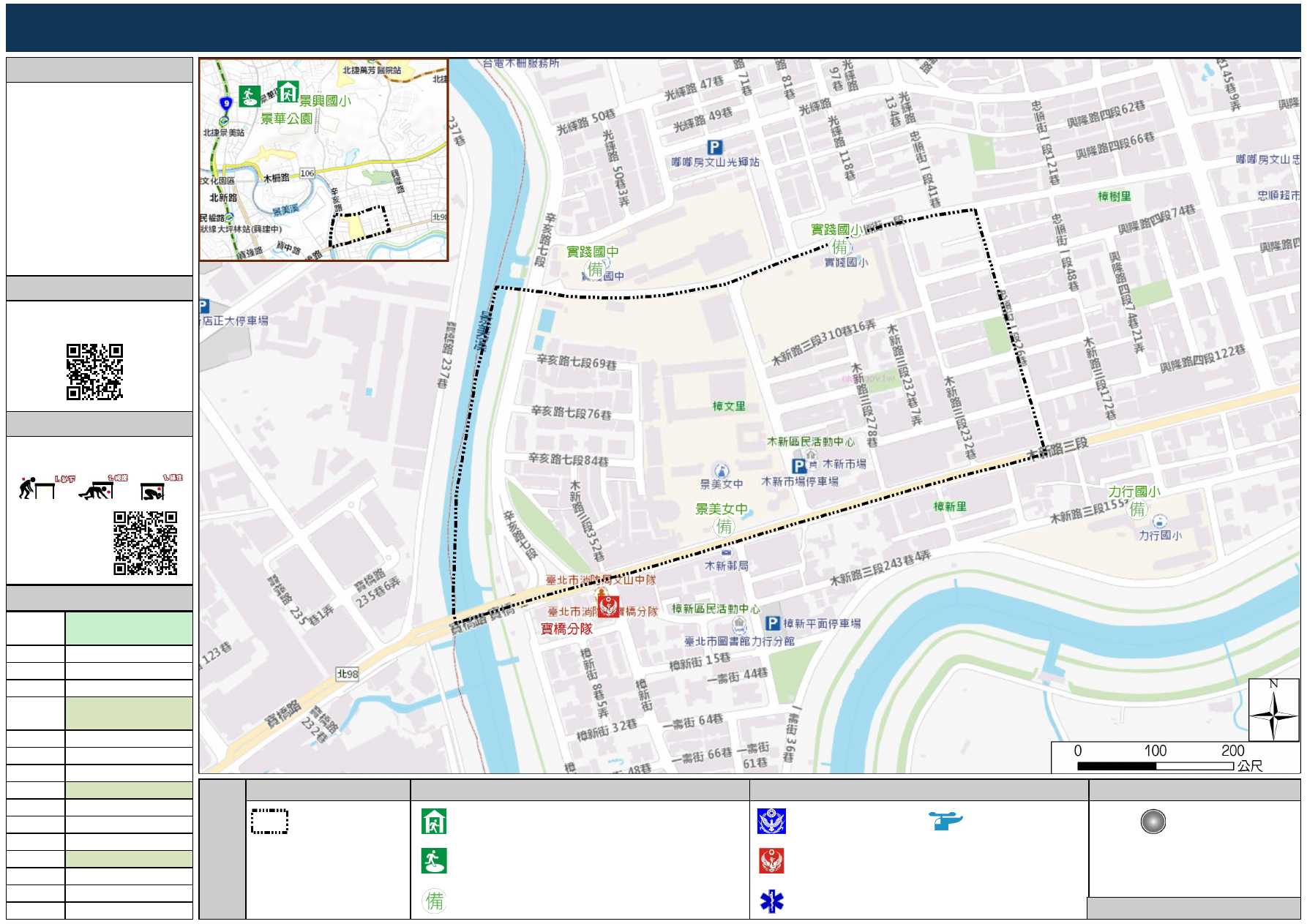Click the red 寶橋分隊 label
Screen dimensions: 1307x924
pyautogui.click(x=566, y=628)
